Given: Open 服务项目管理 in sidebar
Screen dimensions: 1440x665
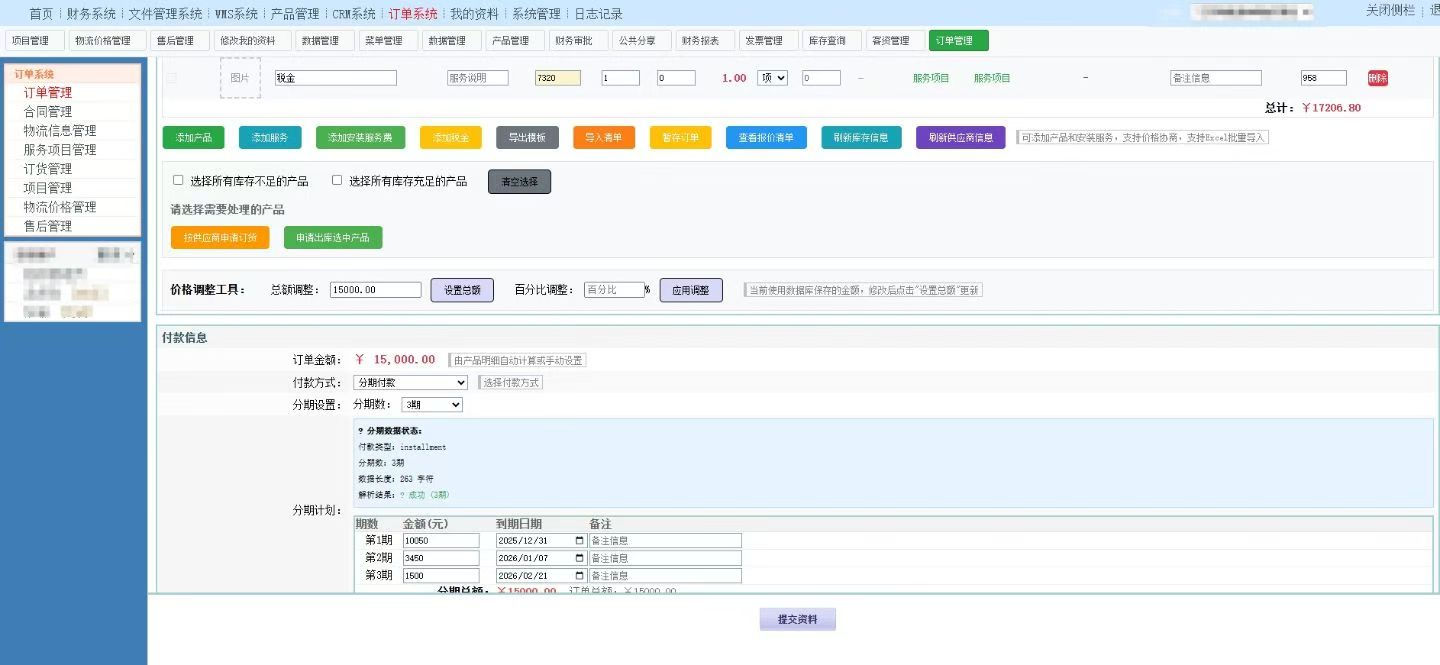Looking at the screenshot, I should (x=60, y=150).
